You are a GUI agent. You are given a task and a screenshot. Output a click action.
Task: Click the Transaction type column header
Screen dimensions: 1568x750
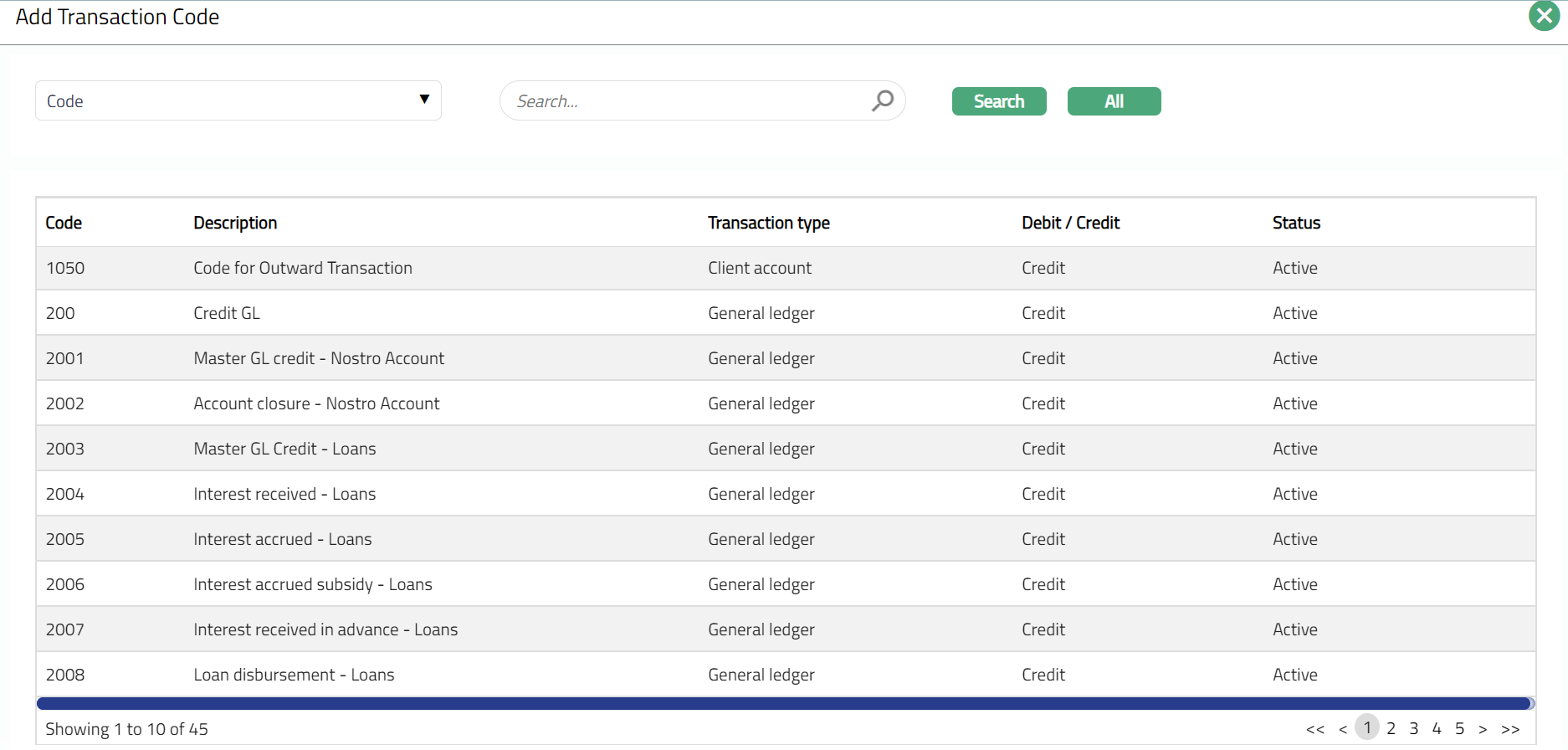(x=768, y=223)
